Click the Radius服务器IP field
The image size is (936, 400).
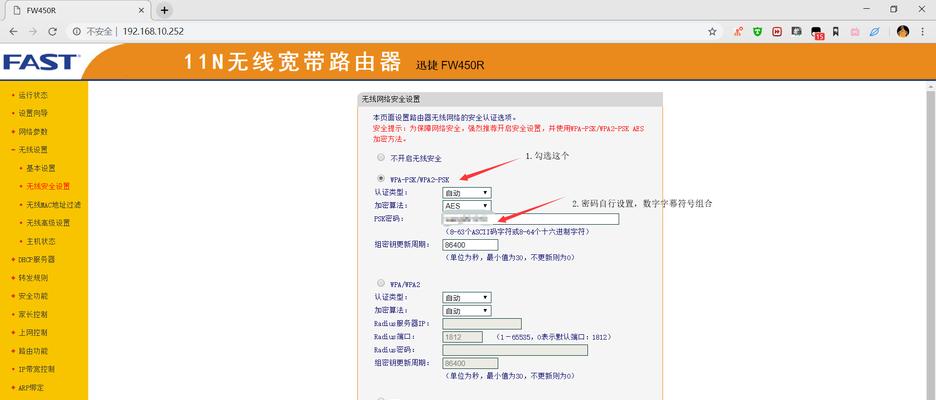point(482,324)
